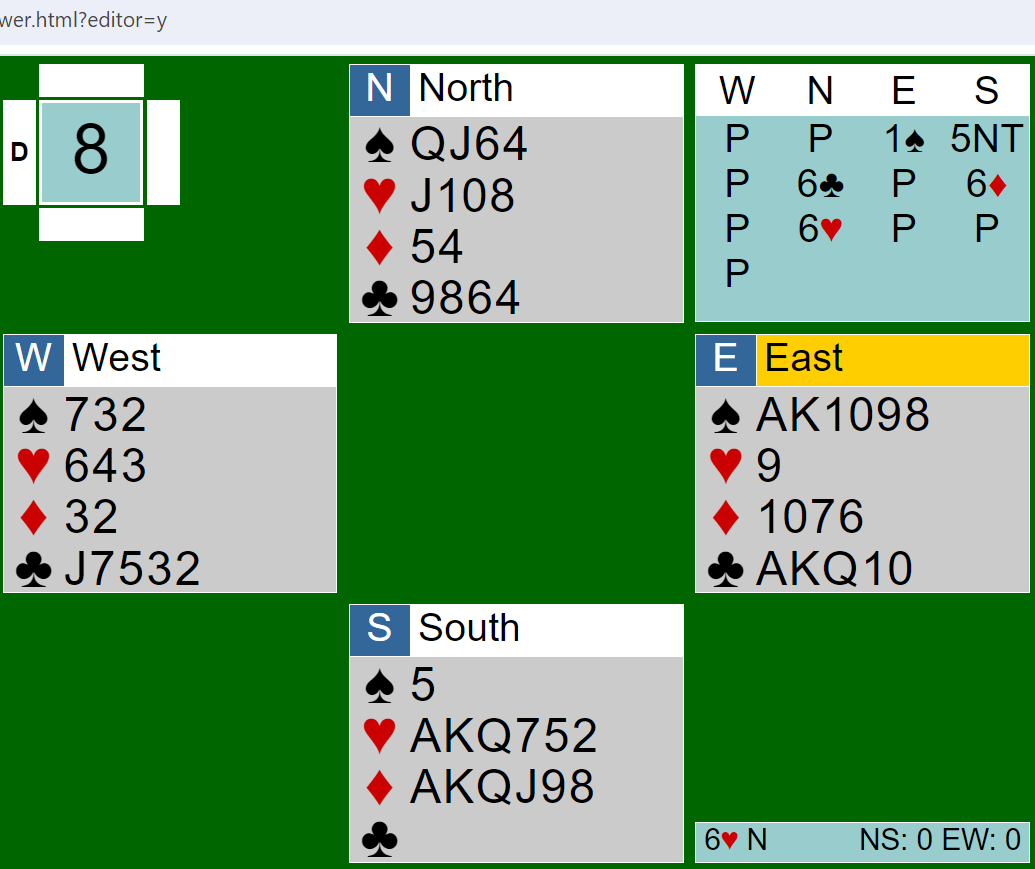Select East's 1 spade opening bid

903,141
